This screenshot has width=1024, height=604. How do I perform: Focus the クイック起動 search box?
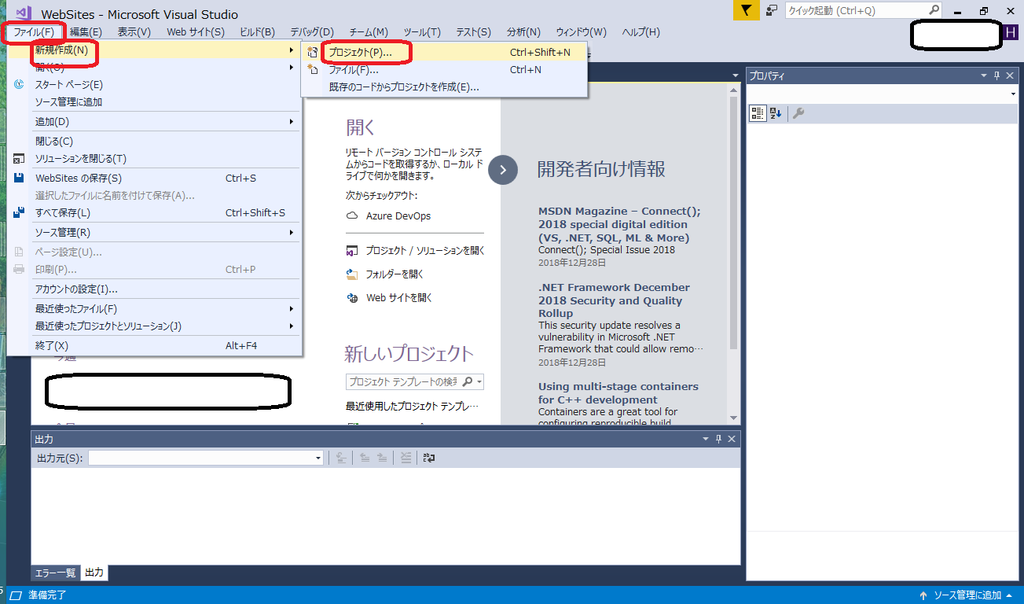click(x=863, y=10)
